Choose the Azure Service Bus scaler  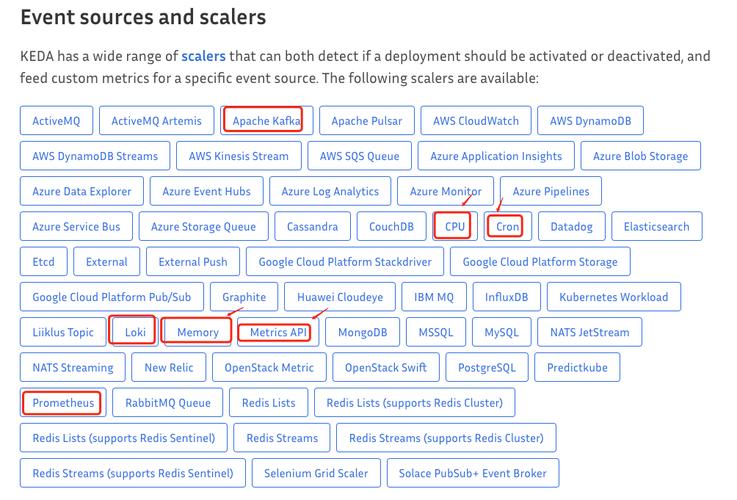tap(76, 227)
